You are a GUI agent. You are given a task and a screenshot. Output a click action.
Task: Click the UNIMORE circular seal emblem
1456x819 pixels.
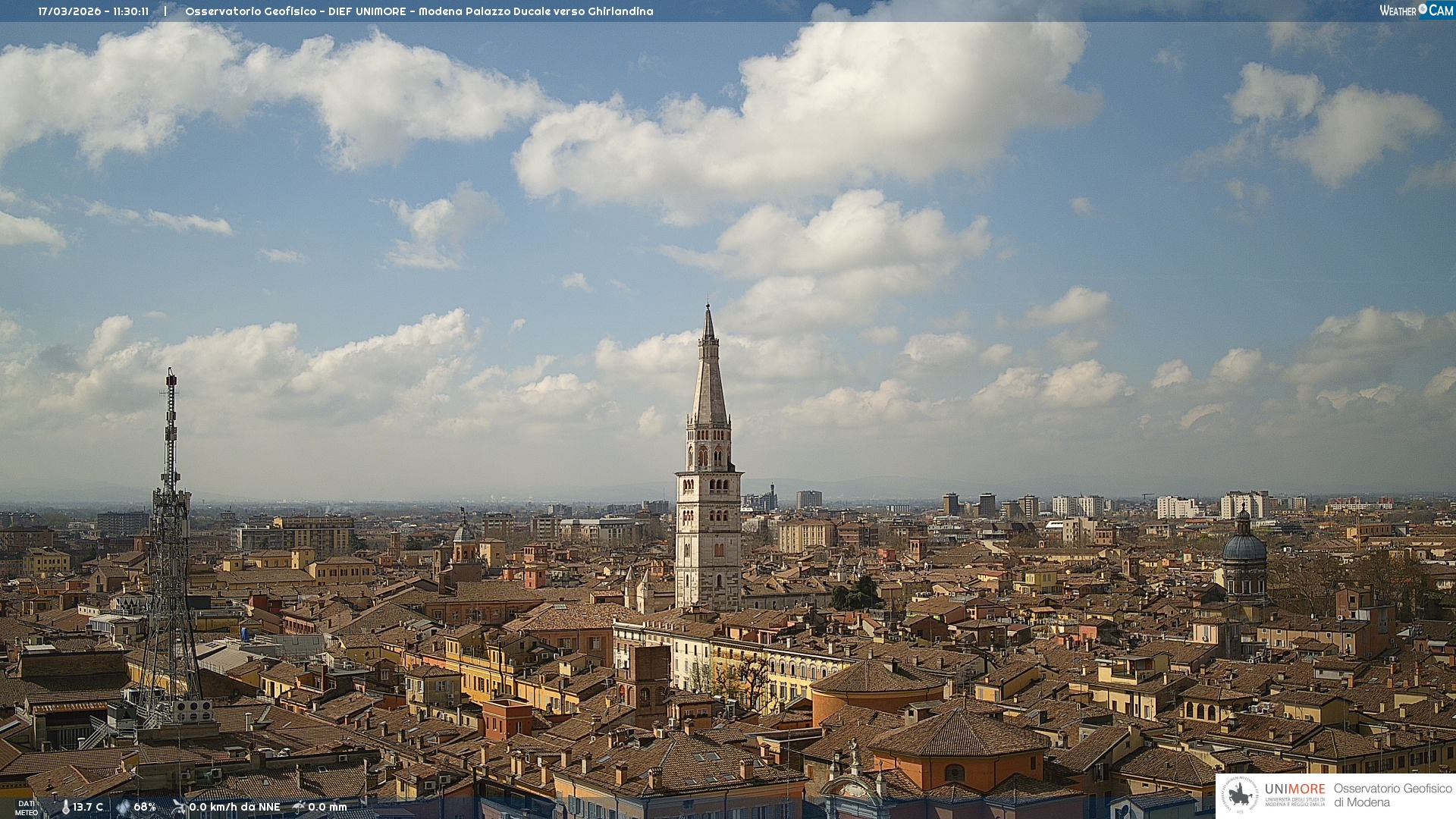(x=1241, y=795)
